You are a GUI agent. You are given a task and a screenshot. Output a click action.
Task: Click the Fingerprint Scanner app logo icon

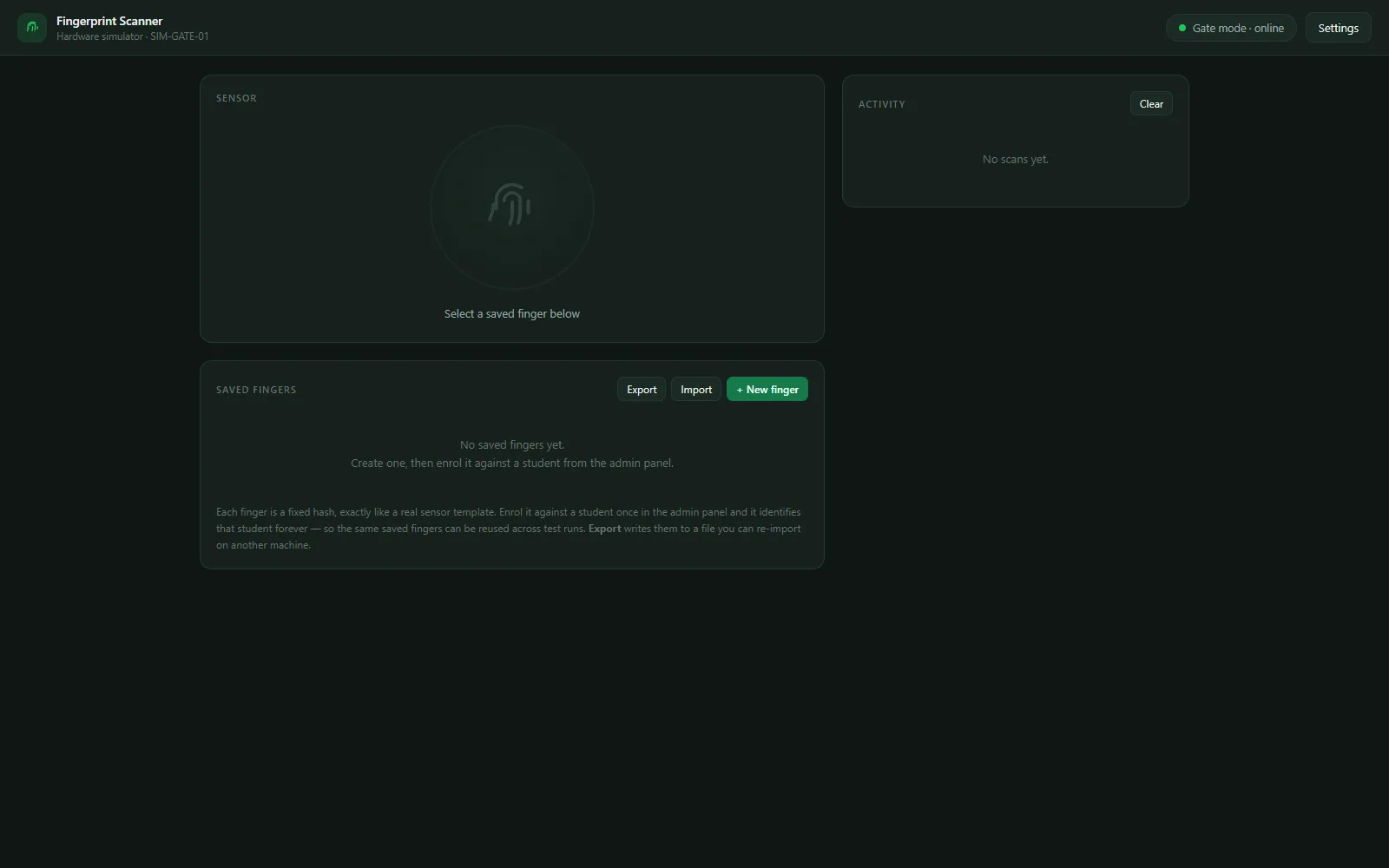tap(32, 28)
